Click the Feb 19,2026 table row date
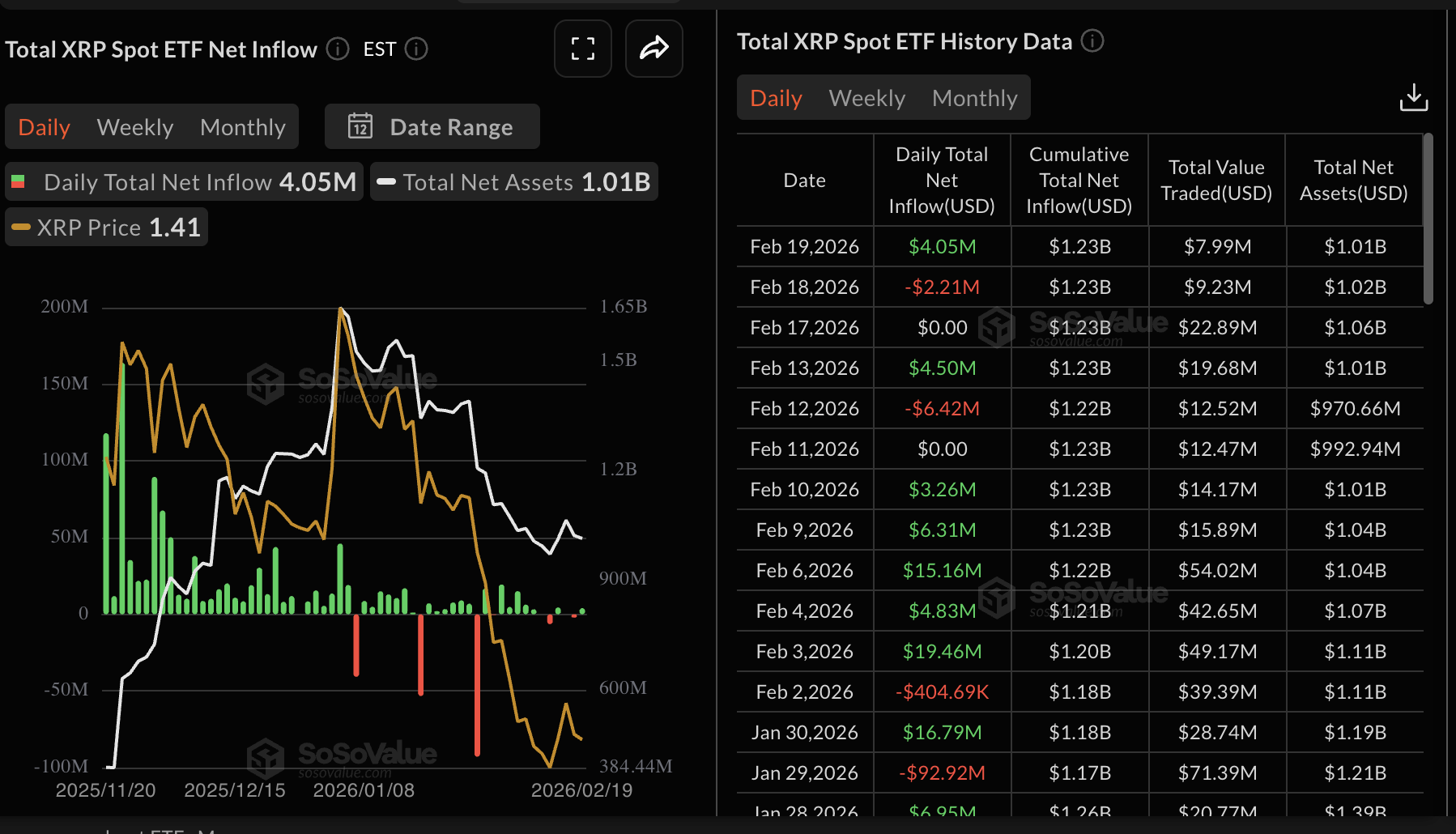The height and width of the screenshot is (834, 1456). [804, 247]
